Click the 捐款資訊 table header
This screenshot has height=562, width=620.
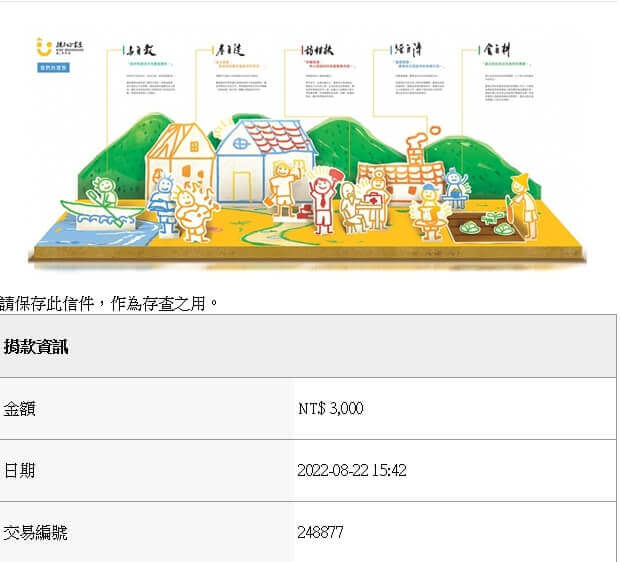pyautogui.click(x=35, y=346)
